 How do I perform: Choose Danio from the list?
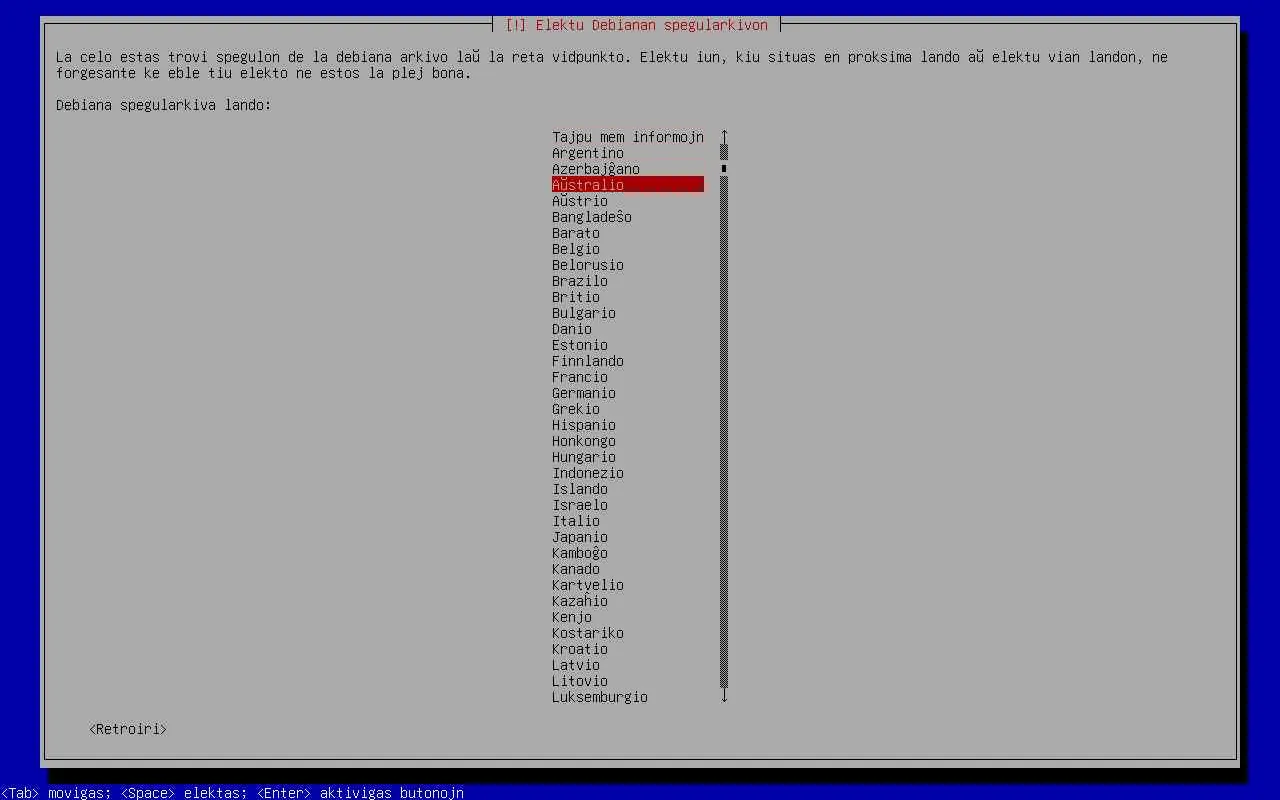[572, 329]
